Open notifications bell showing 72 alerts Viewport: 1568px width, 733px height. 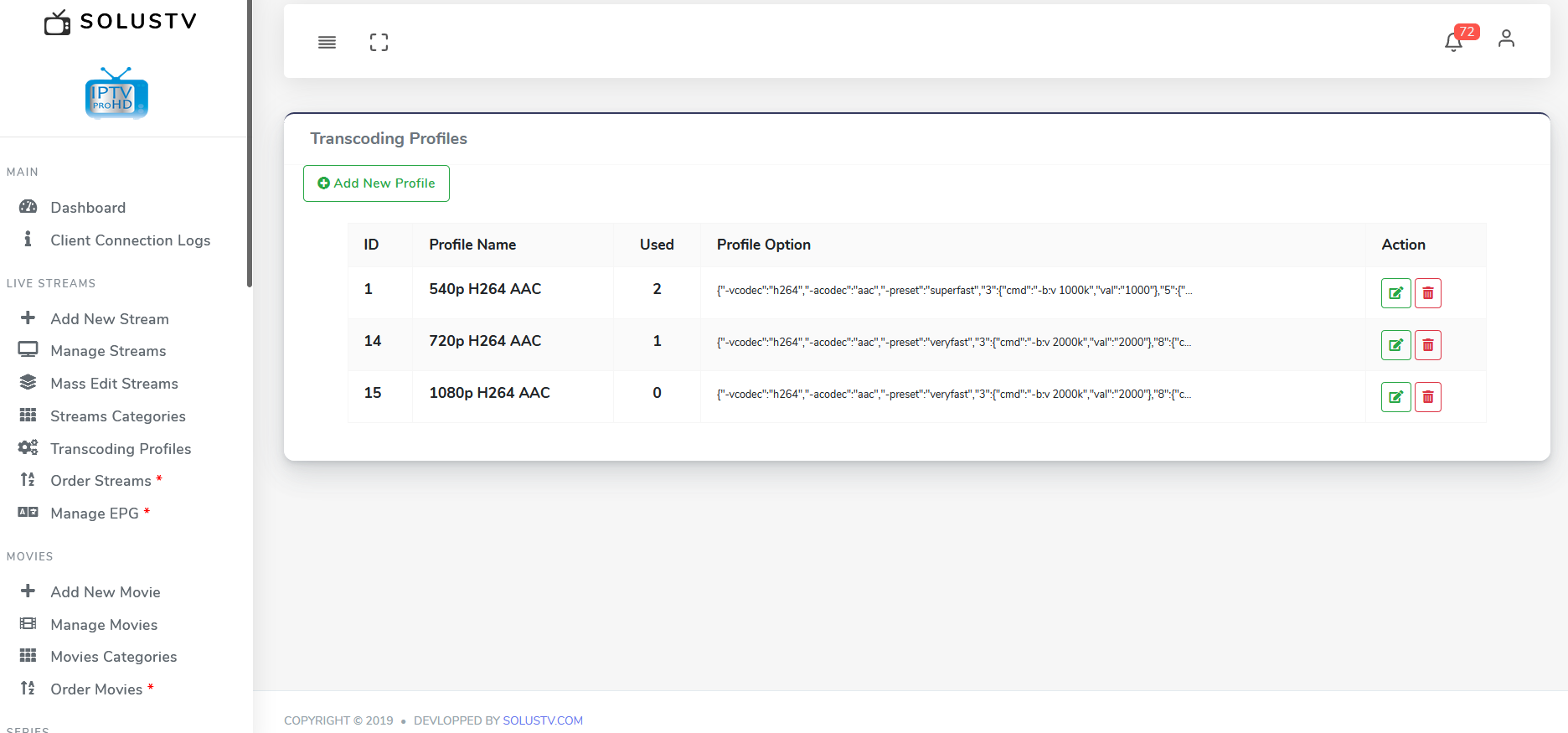(x=1454, y=41)
